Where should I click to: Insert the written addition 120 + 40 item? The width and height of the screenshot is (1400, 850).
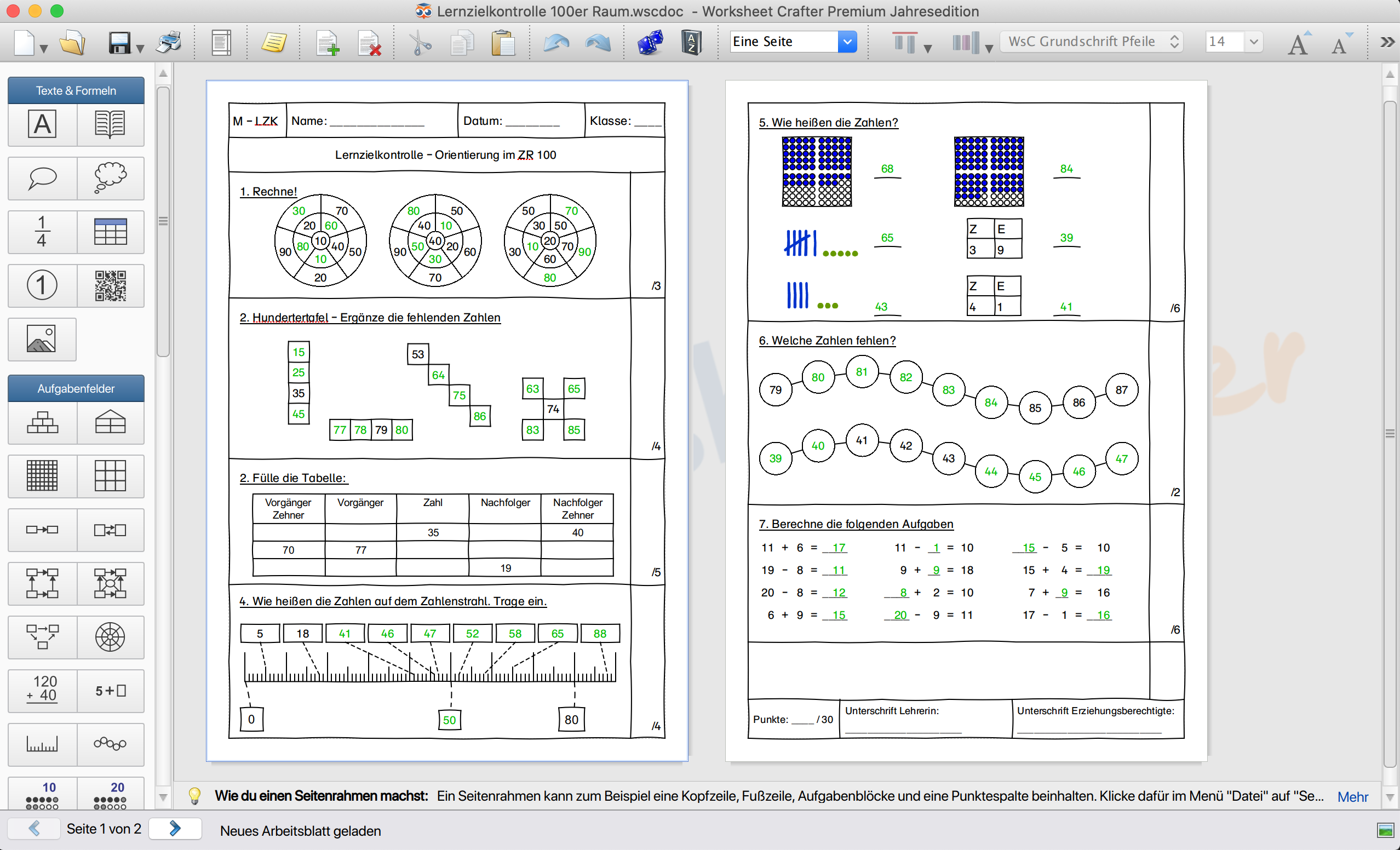pyautogui.click(x=42, y=691)
